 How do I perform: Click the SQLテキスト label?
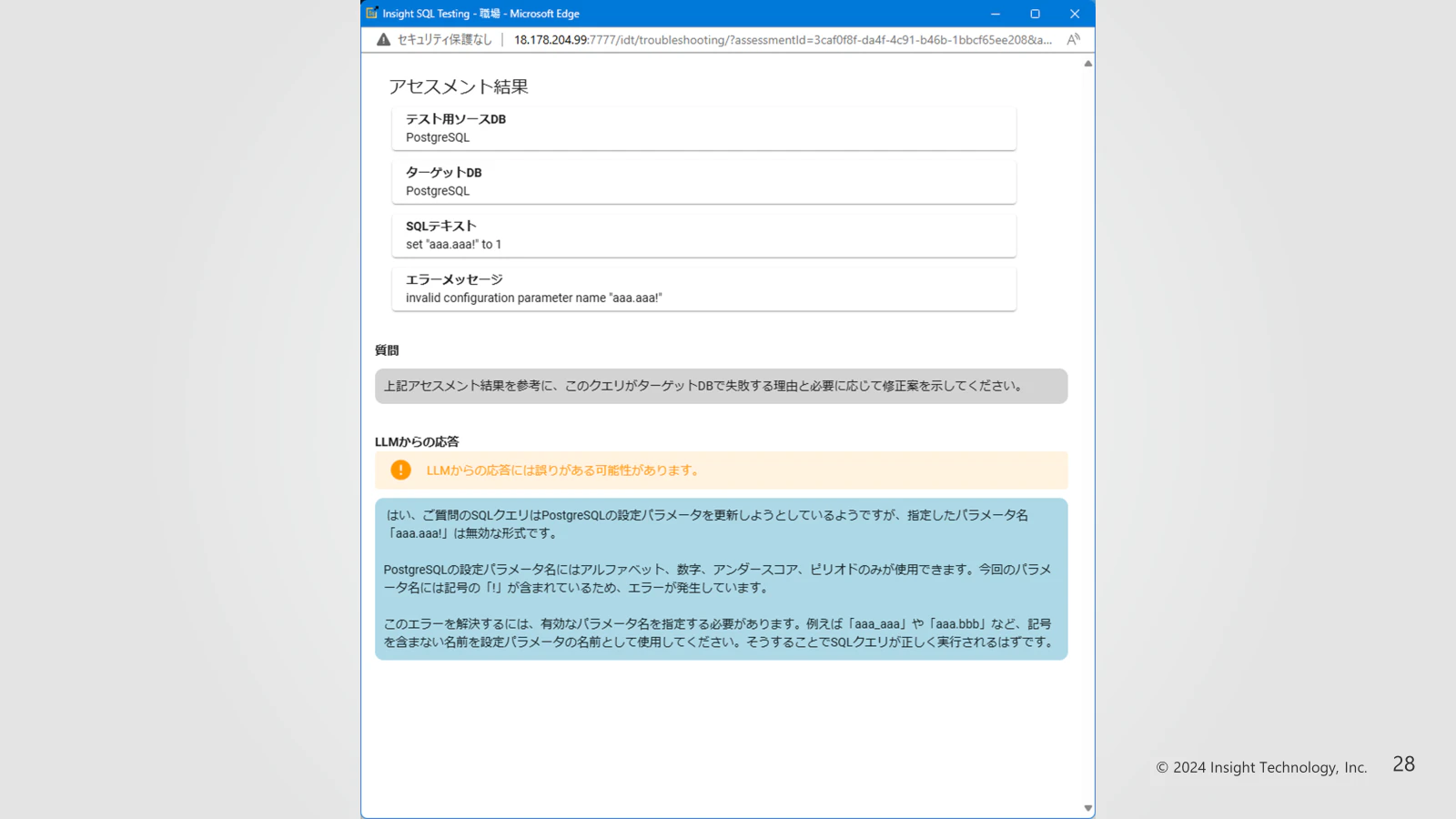click(x=440, y=226)
